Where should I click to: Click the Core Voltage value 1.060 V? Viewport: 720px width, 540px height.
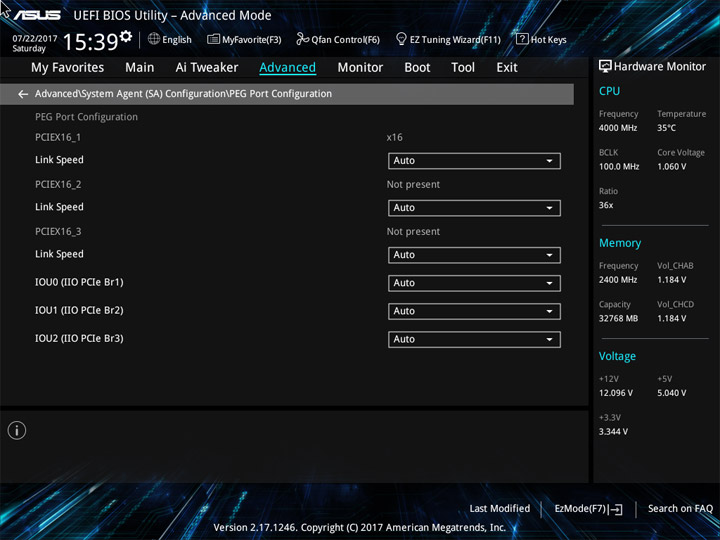[672, 167]
